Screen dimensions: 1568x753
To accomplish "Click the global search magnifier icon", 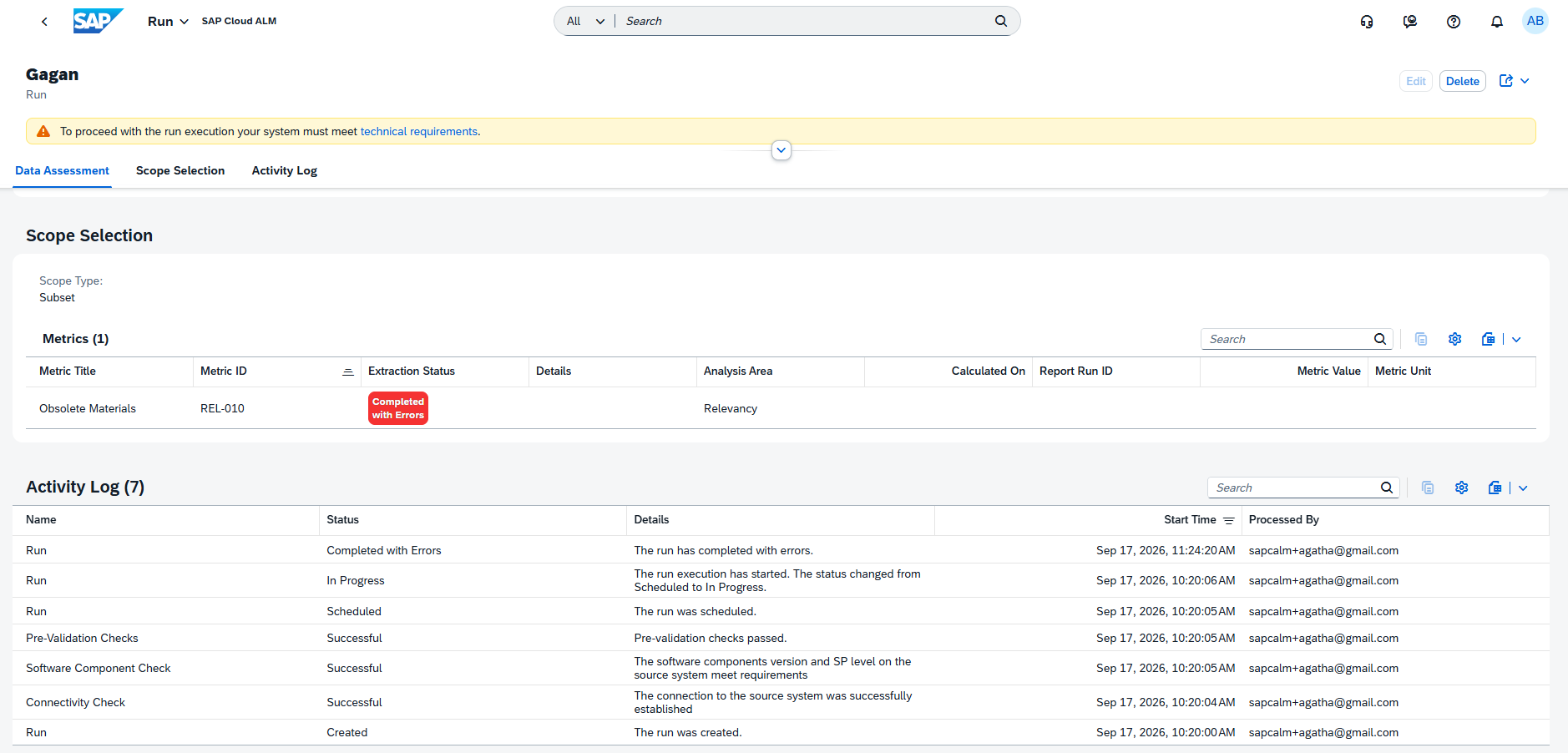I will [x=1001, y=22].
